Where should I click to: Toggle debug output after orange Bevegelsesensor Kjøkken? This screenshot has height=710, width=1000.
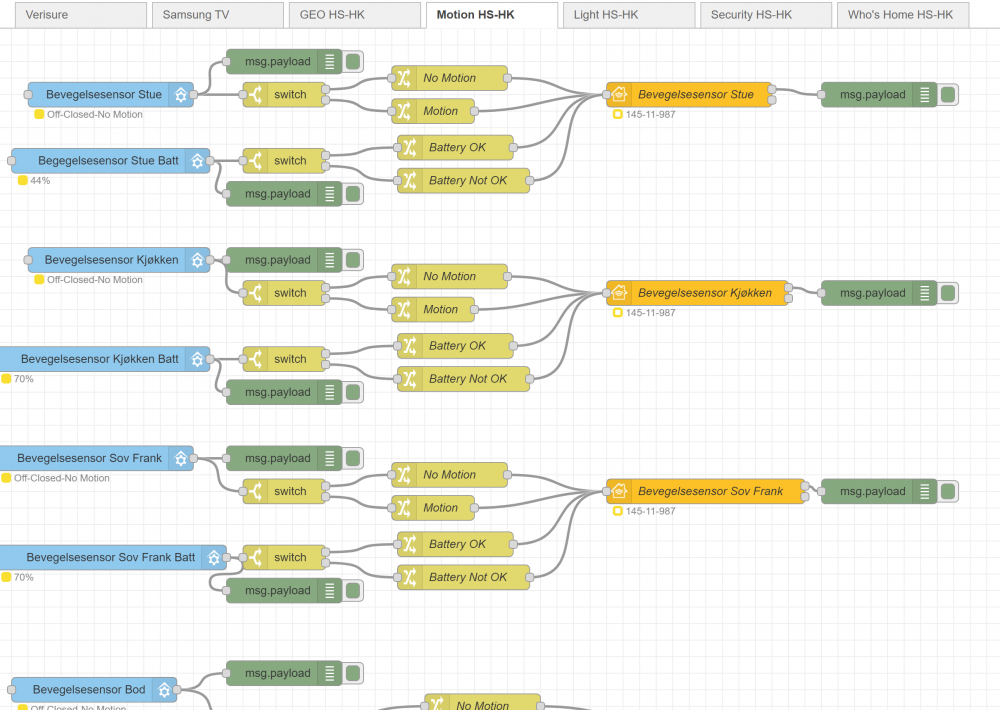pyautogui.click(x=948, y=293)
